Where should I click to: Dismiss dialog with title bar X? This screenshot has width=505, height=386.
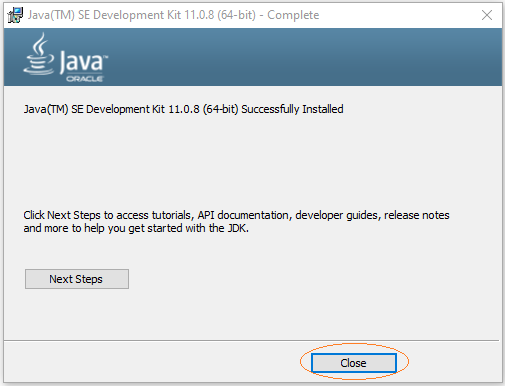point(487,15)
